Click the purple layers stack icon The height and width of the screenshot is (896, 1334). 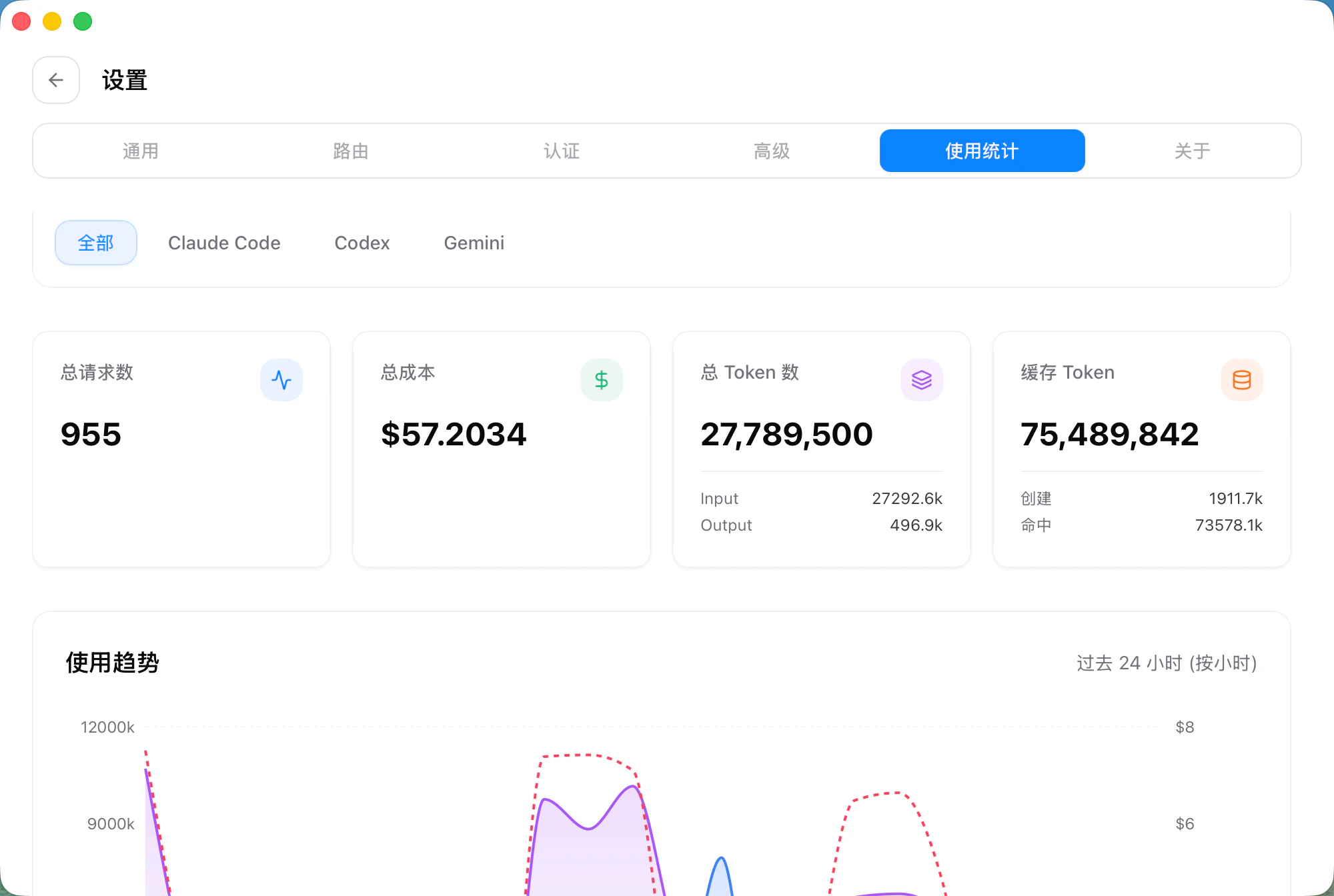point(921,380)
